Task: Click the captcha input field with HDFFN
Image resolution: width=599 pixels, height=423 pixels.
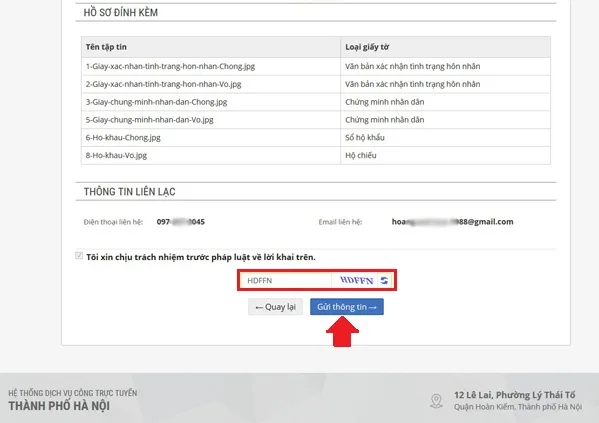Action: tap(286, 280)
